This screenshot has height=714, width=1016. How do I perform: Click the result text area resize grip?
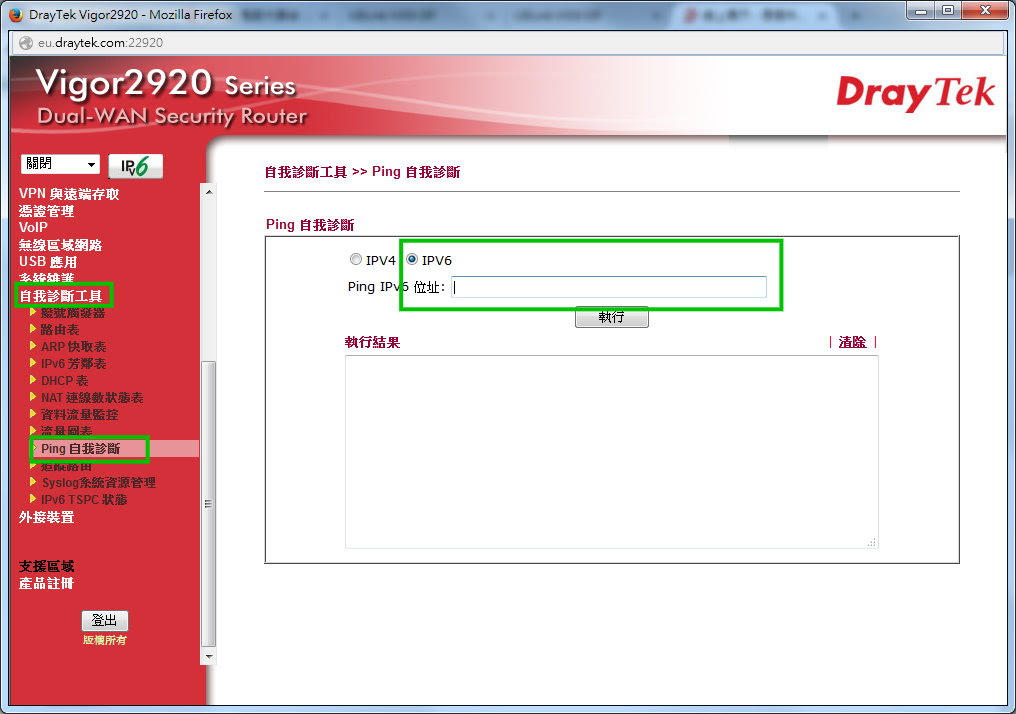click(872, 542)
